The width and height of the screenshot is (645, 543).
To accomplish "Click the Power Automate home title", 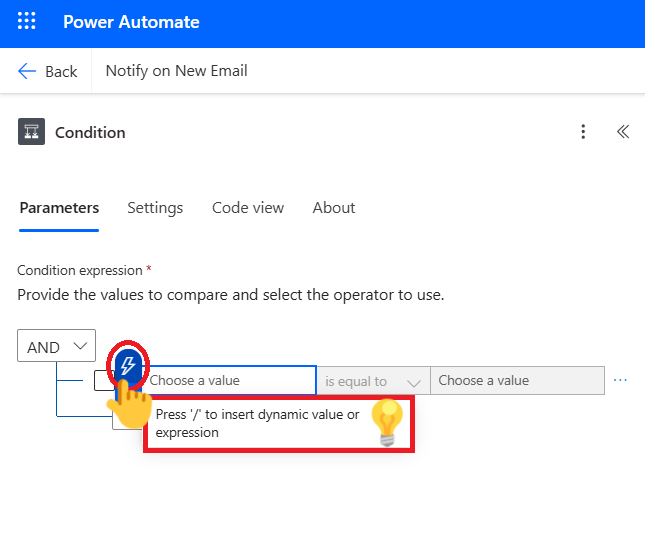I will (131, 22).
